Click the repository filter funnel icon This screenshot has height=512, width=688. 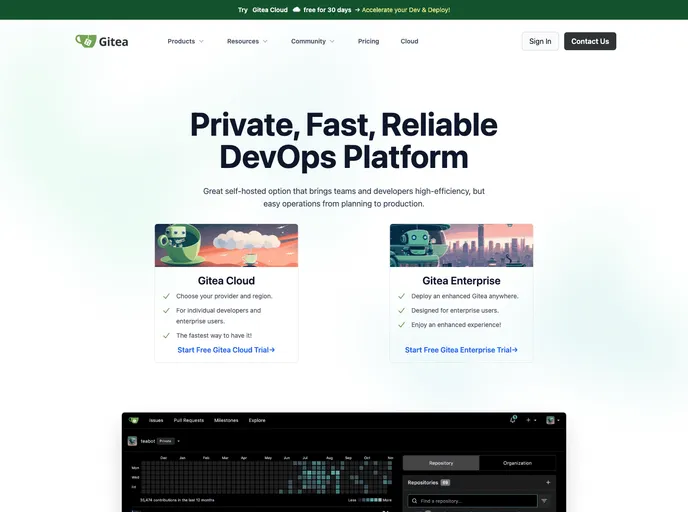coord(544,501)
